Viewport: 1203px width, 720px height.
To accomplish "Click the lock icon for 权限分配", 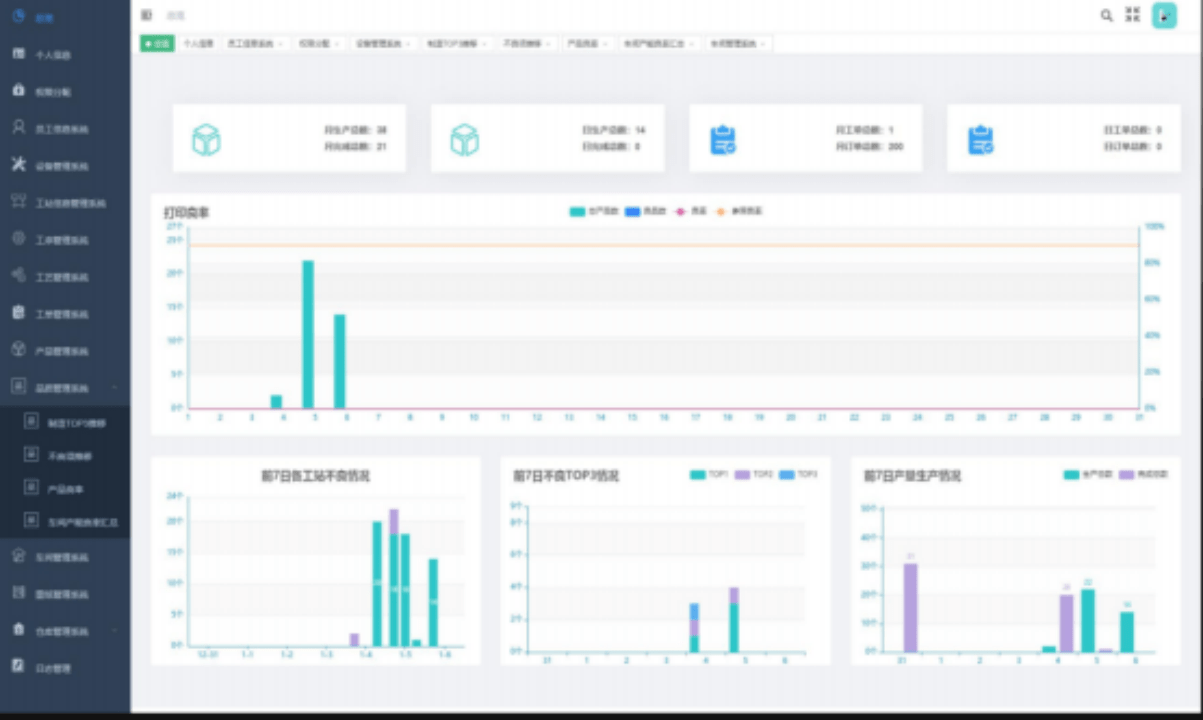I will point(18,91).
